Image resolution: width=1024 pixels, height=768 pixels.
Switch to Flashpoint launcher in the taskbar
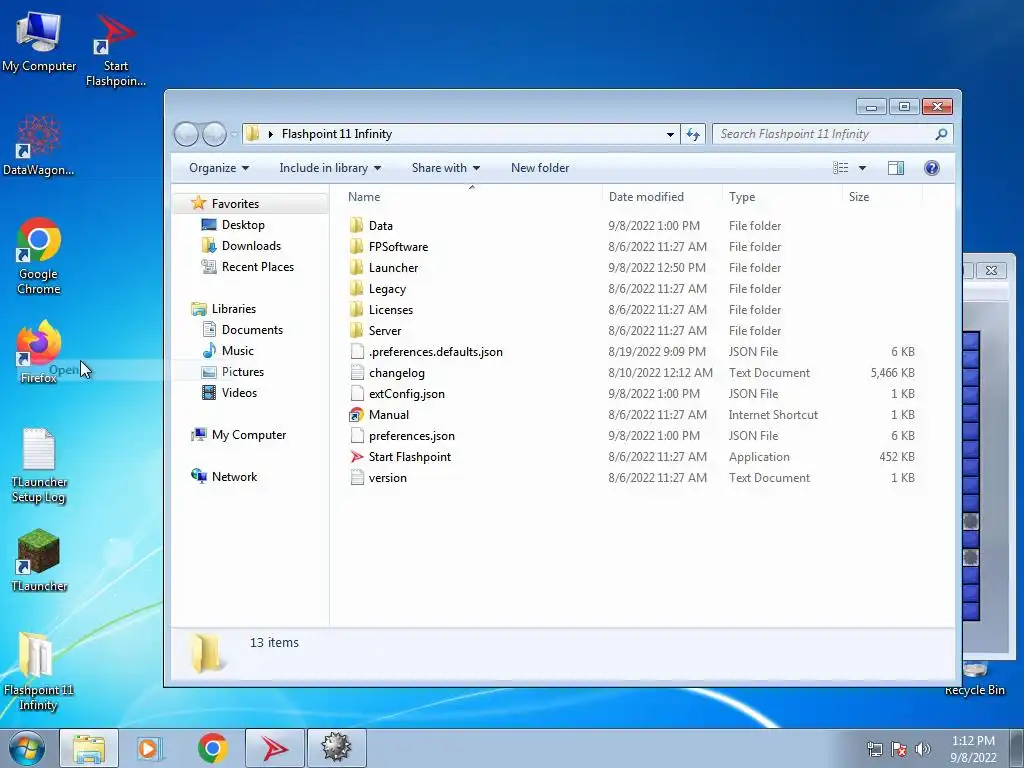(274, 748)
